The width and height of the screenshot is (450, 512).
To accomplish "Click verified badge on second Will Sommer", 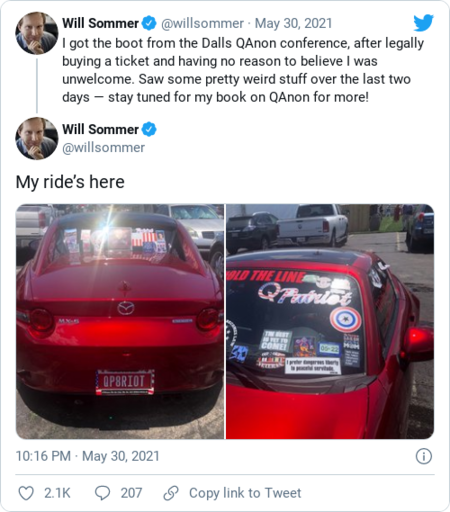I will [x=149, y=129].
